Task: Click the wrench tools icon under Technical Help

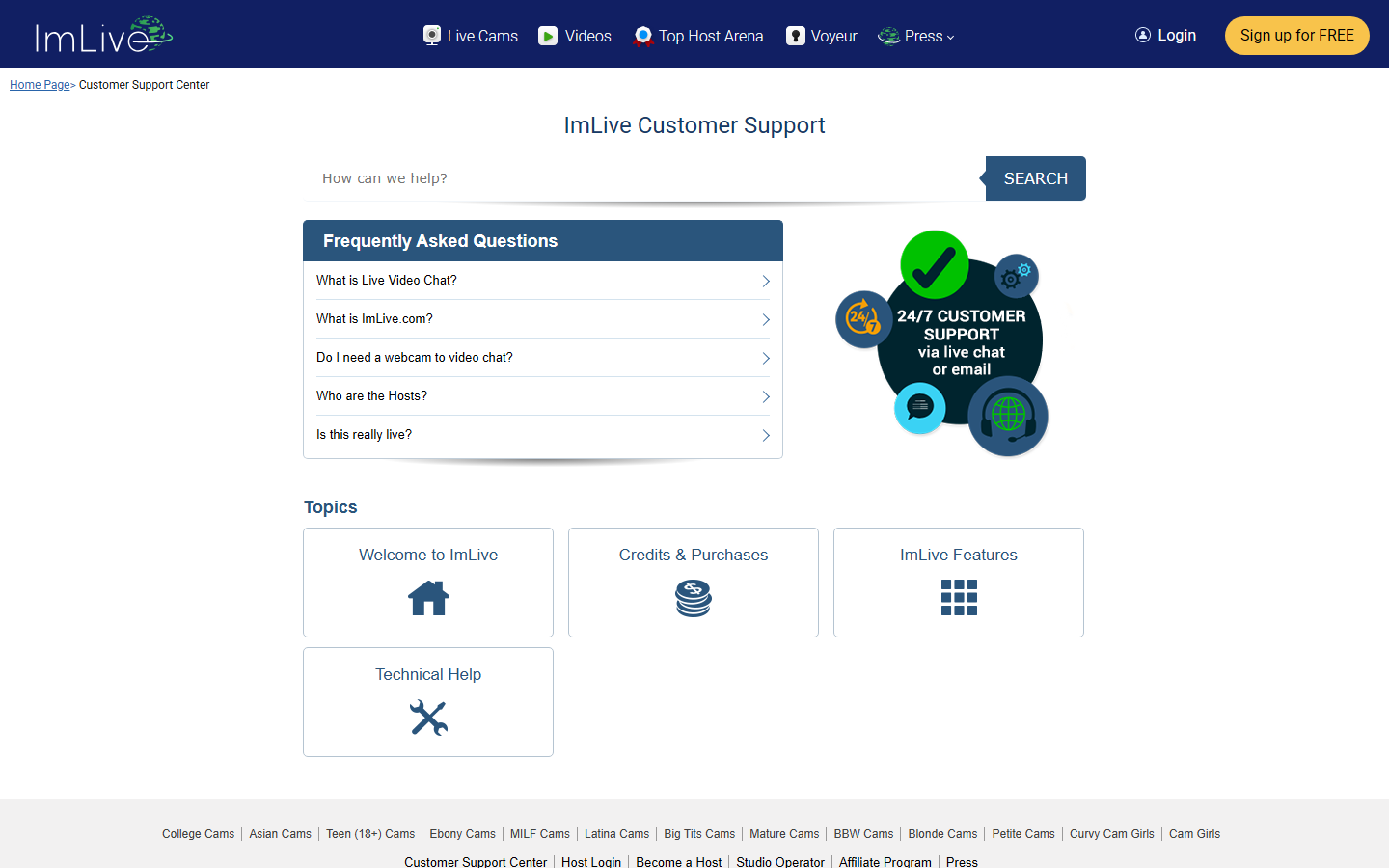Action: 428,718
